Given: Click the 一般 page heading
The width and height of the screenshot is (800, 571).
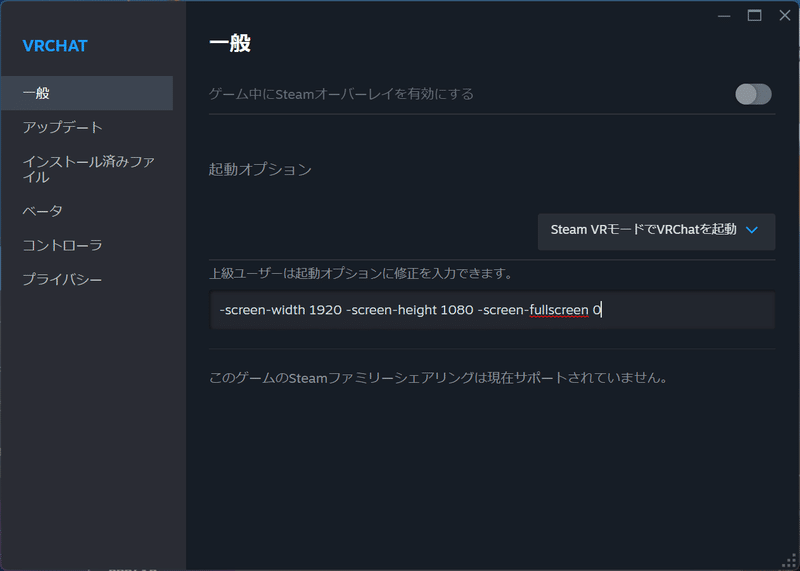Looking at the screenshot, I should (230, 43).
